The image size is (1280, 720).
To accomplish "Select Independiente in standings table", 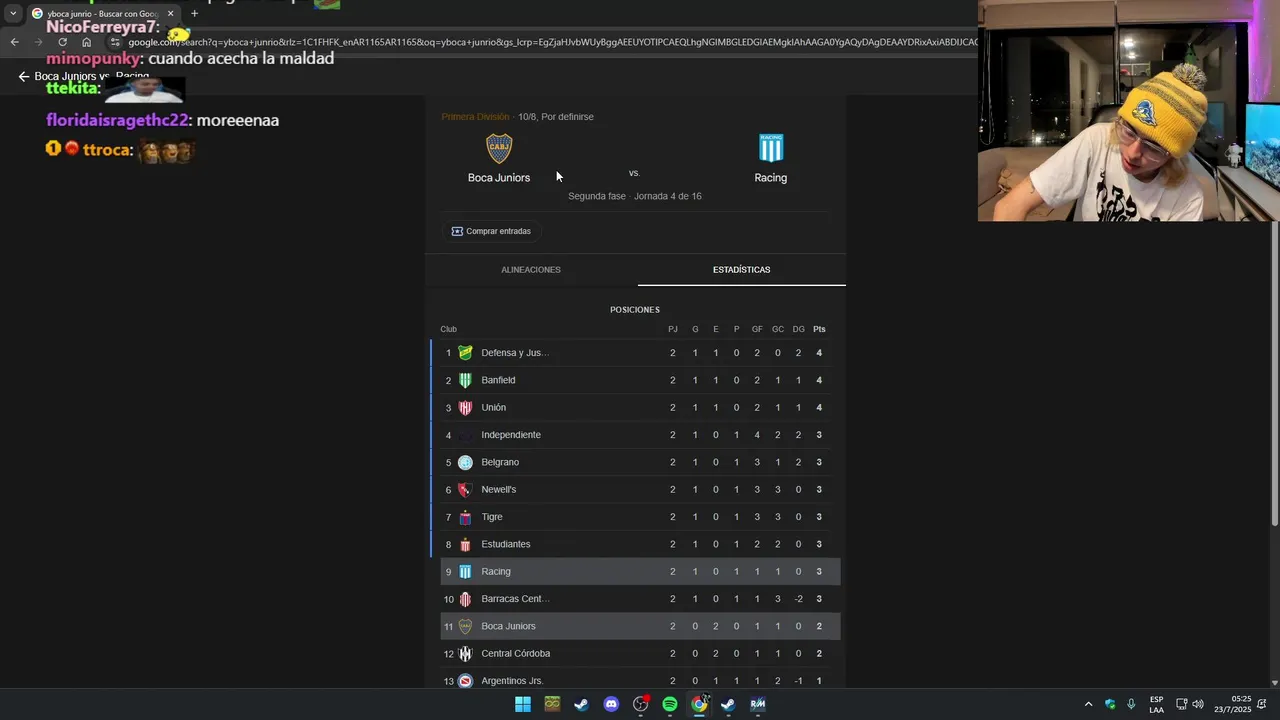I will click(636, 435).
